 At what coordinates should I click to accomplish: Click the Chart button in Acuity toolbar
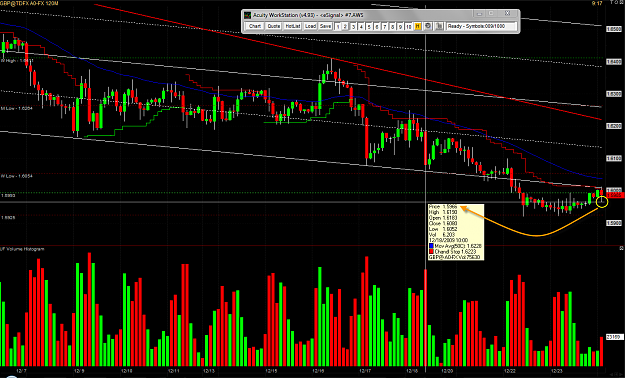(x=254, y=26)
